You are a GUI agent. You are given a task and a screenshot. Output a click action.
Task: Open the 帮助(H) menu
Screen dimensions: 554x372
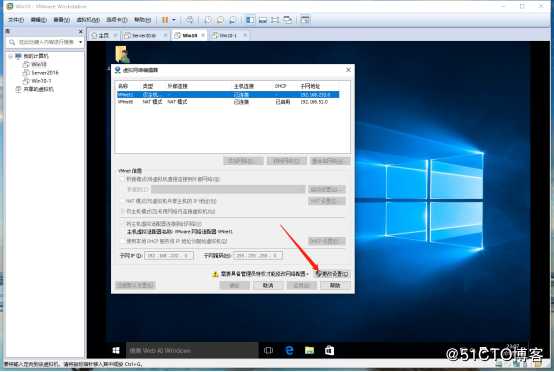142,20
